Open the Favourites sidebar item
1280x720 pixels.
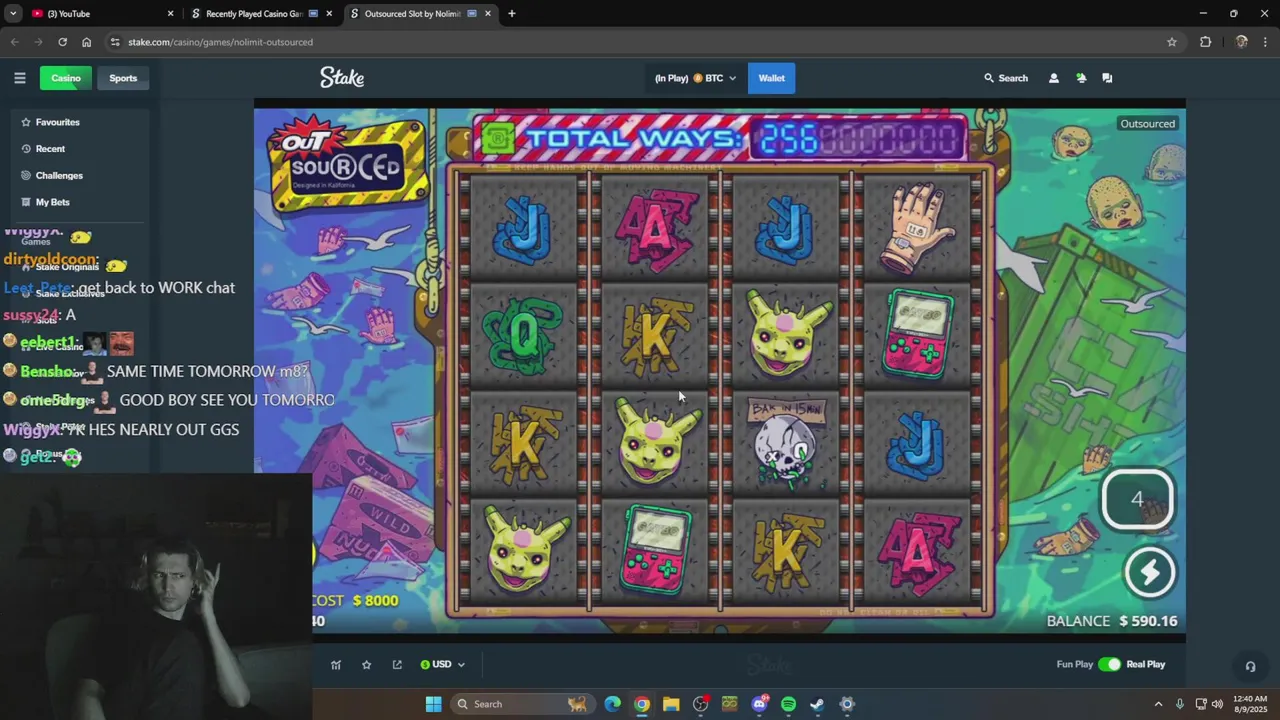[58, 122]
